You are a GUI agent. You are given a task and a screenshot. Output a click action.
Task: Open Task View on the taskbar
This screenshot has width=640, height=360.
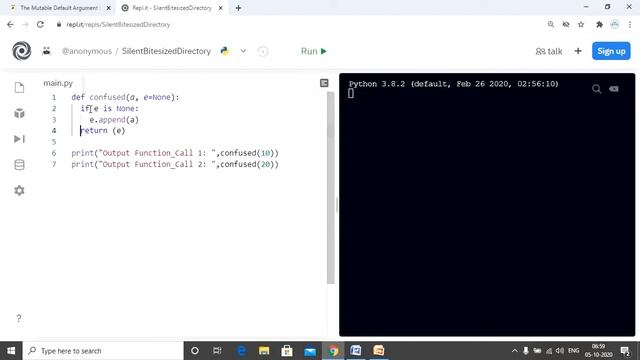[217, 351]
